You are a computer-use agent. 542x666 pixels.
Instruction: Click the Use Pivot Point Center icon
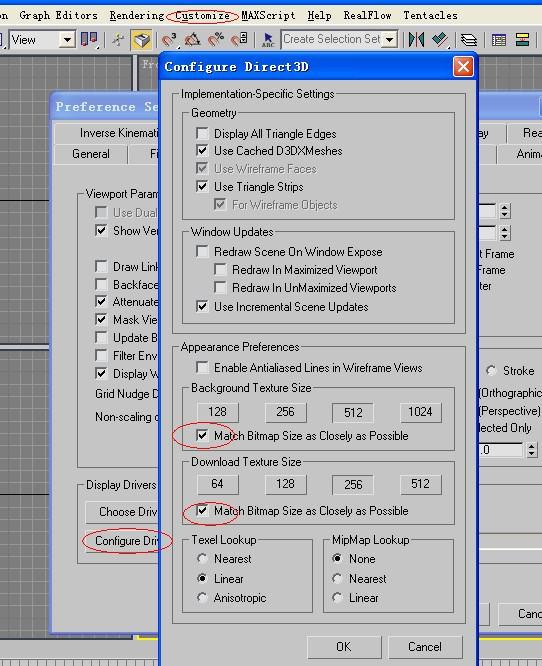point(89,40)
